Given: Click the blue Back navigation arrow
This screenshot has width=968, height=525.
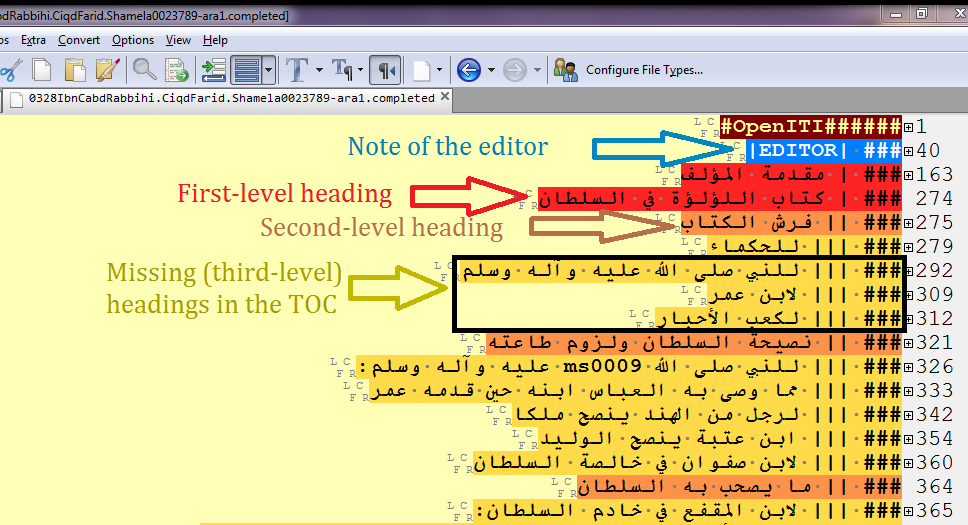Looking at the screenshot, I should coord(468,70).
